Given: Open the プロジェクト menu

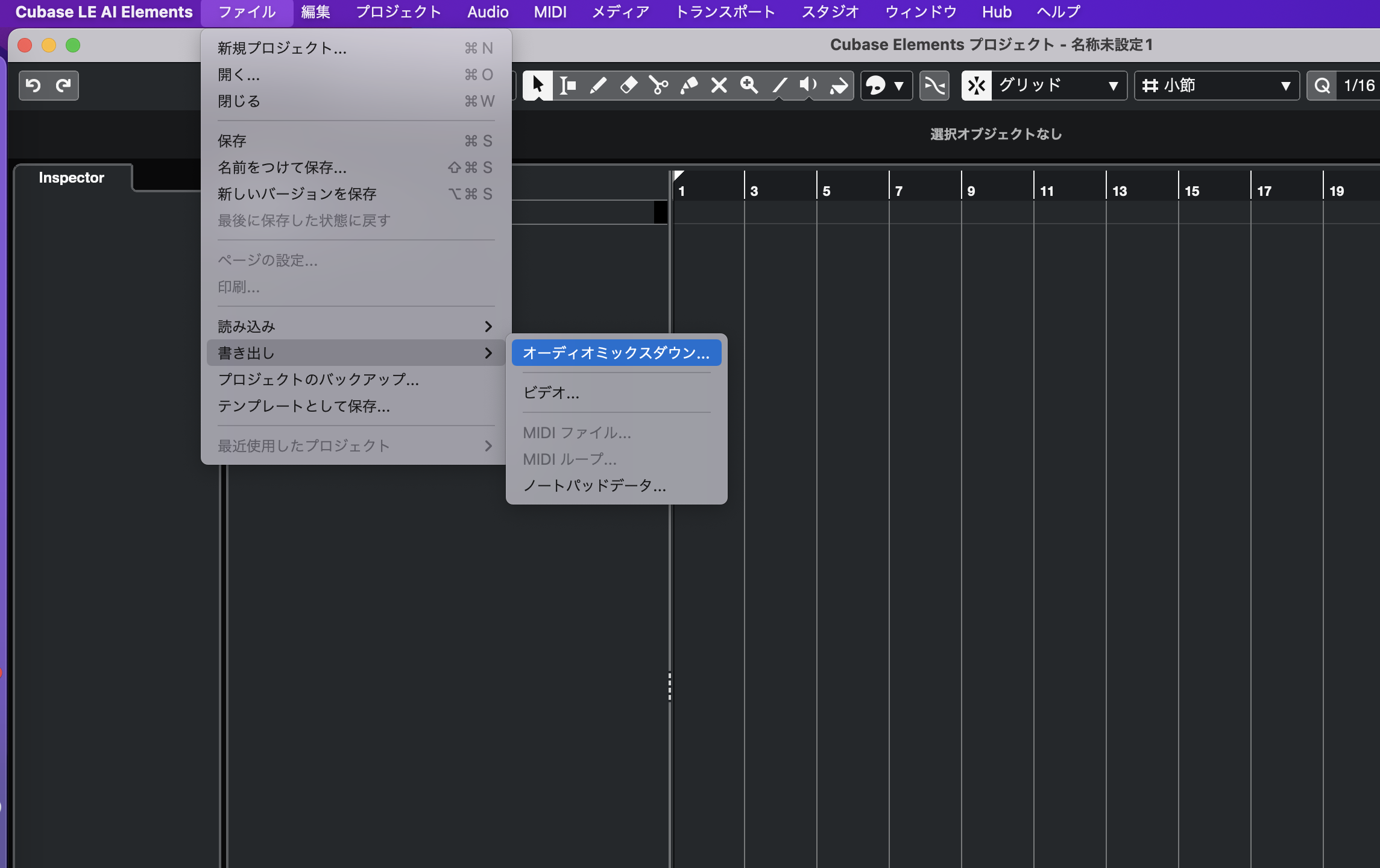Looking at the screenshot, I should 399,12.
